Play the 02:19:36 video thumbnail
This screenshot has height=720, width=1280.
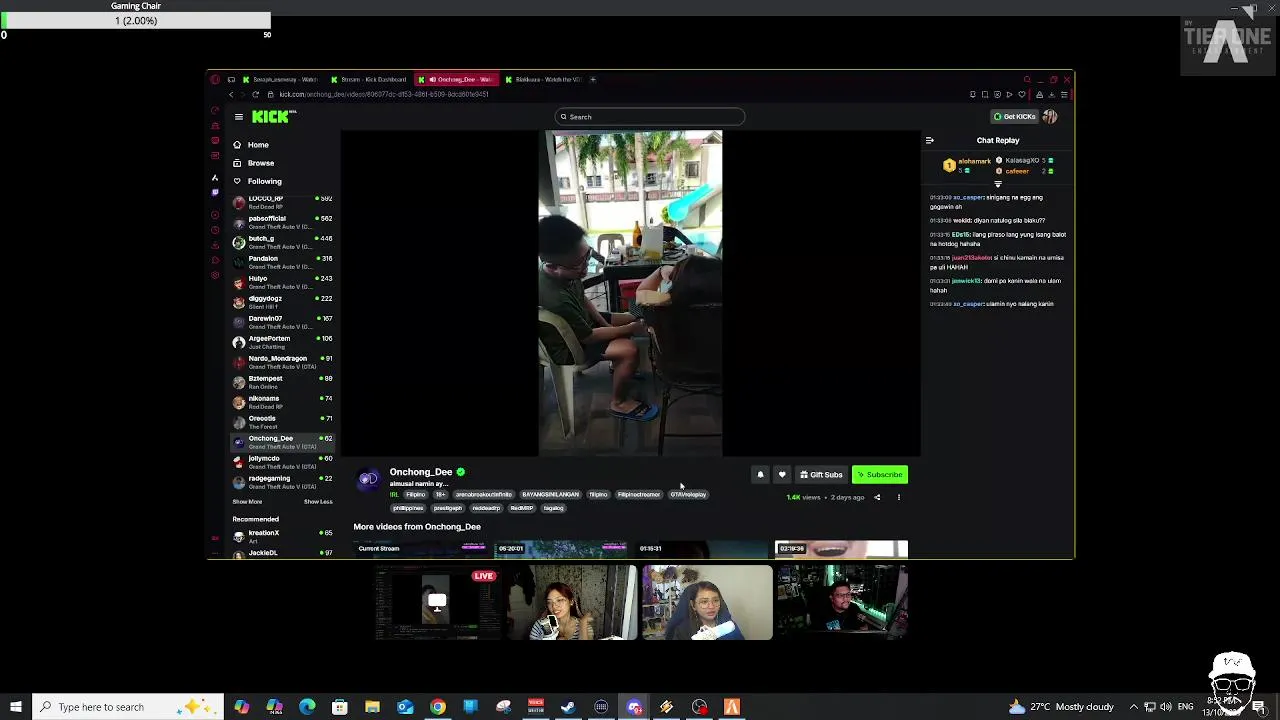point(841,549)
